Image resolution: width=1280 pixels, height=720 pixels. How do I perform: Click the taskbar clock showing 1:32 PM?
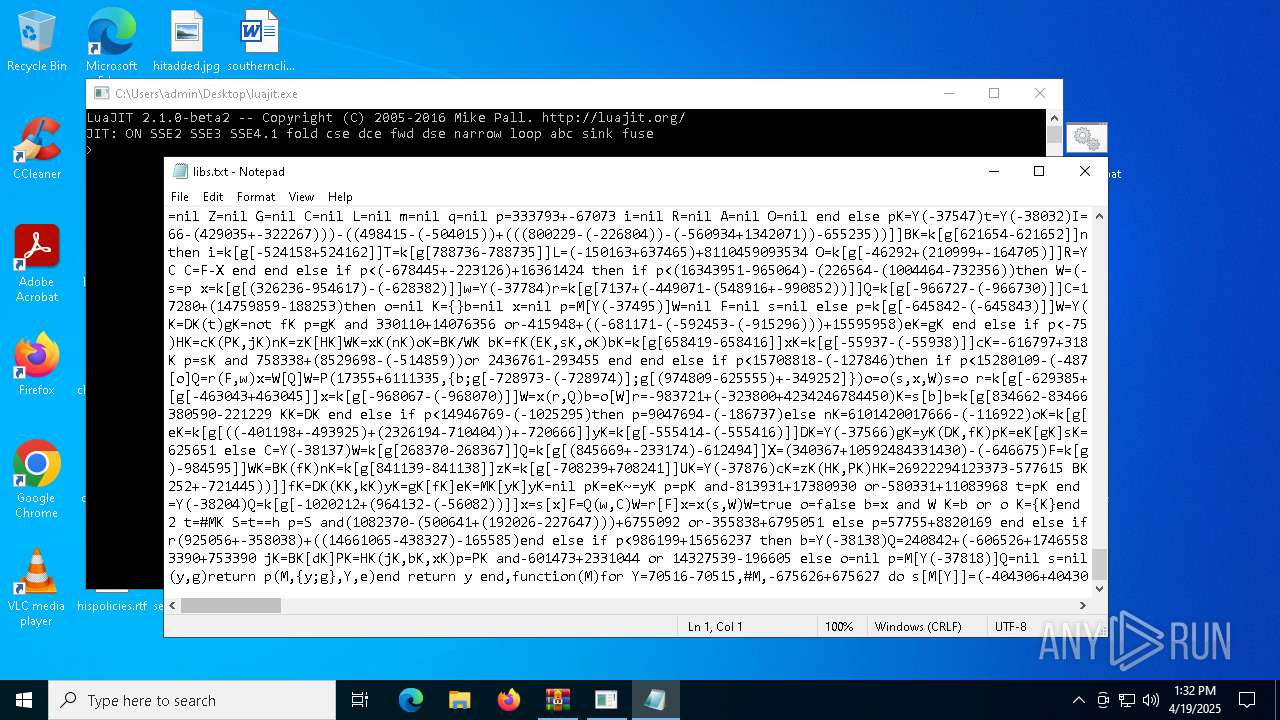(1194, 700)
